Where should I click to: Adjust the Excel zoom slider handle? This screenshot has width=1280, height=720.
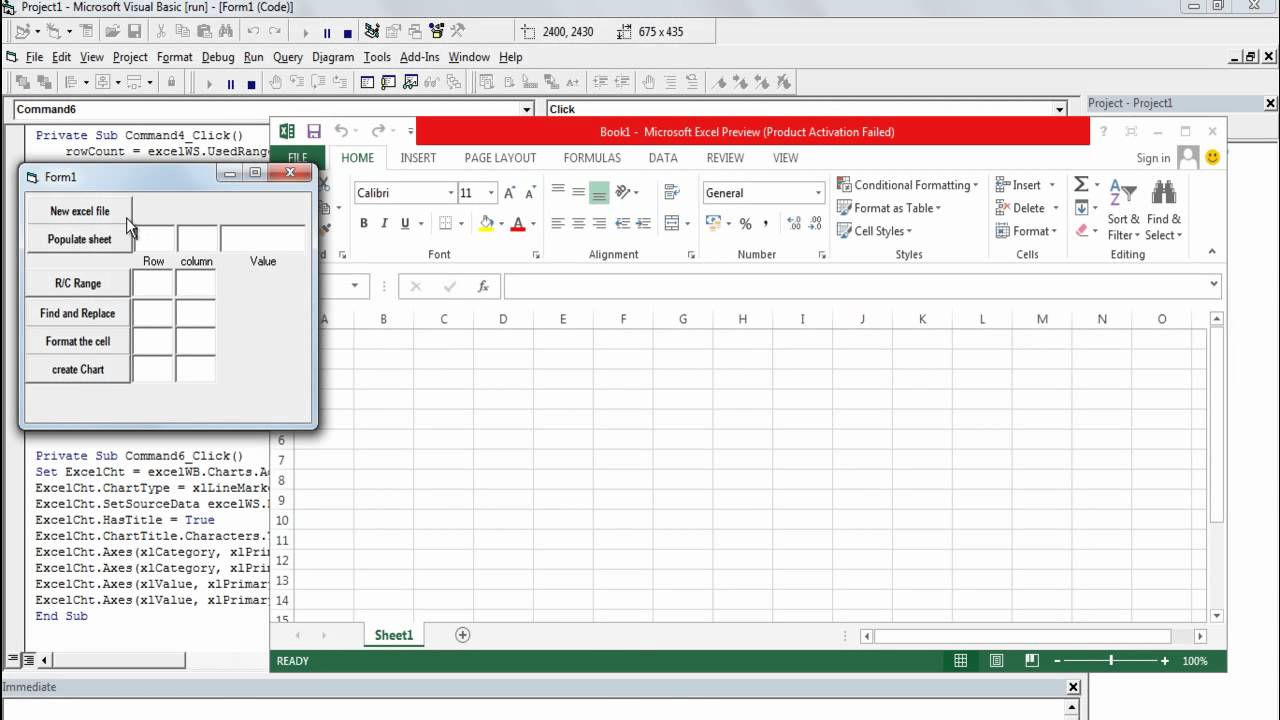tap(1111, 661)
